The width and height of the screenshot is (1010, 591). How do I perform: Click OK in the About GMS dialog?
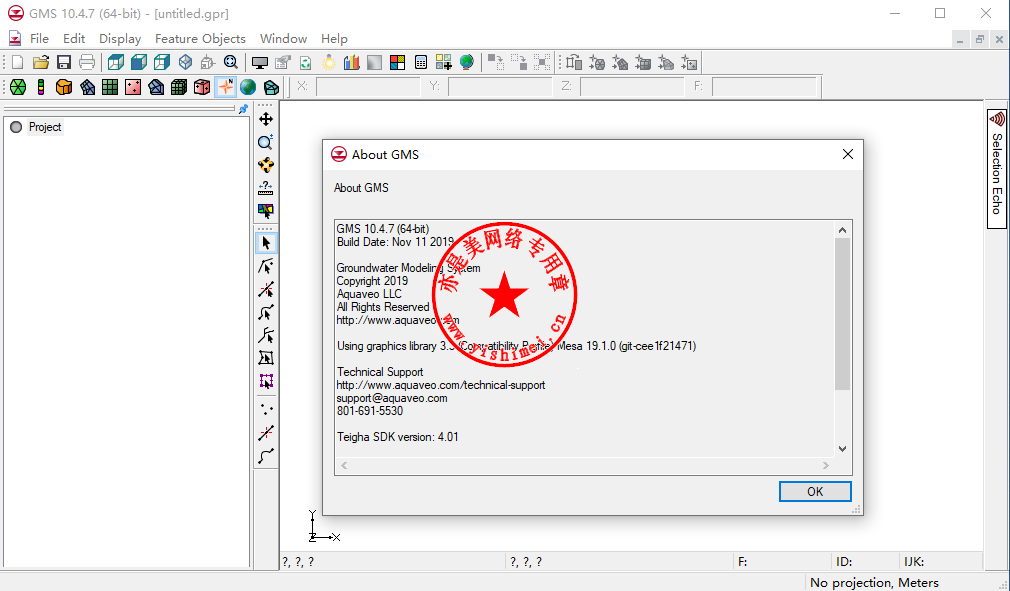(x=815, y=491)
